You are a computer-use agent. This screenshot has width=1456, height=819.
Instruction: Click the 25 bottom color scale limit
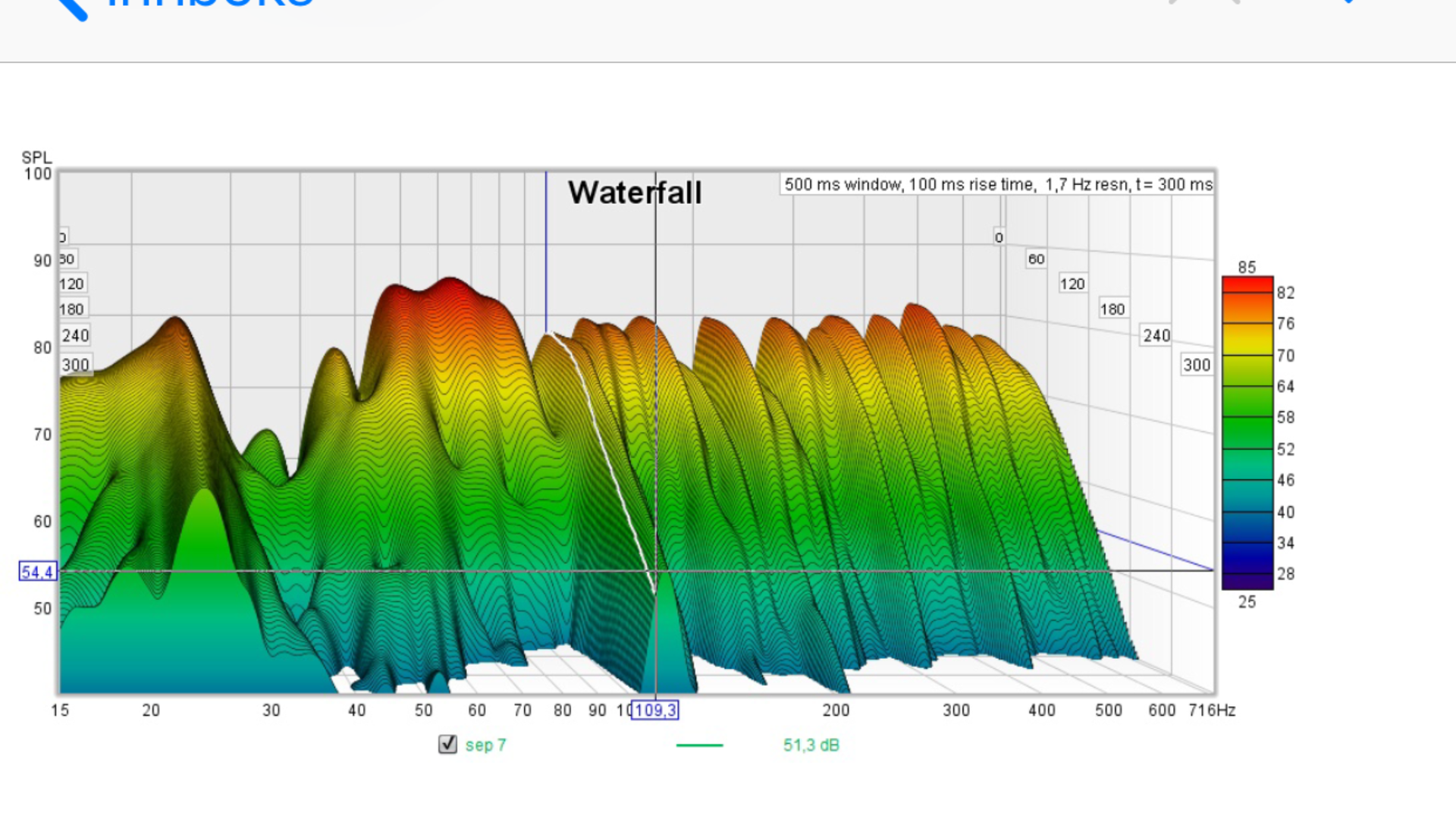(x=1247, y=602)
